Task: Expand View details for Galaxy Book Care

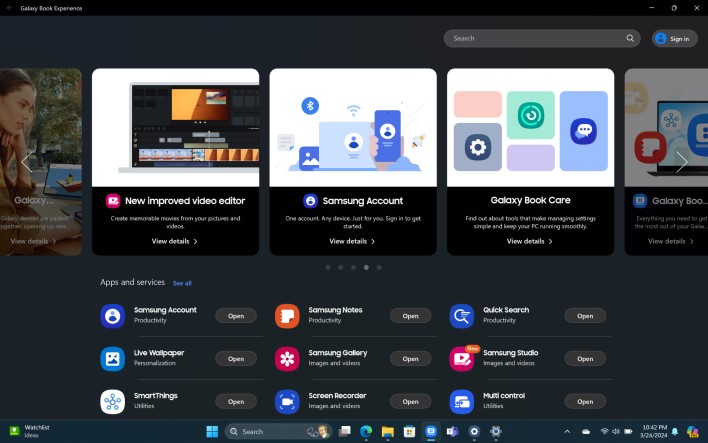Action: (x=530, y=241)
